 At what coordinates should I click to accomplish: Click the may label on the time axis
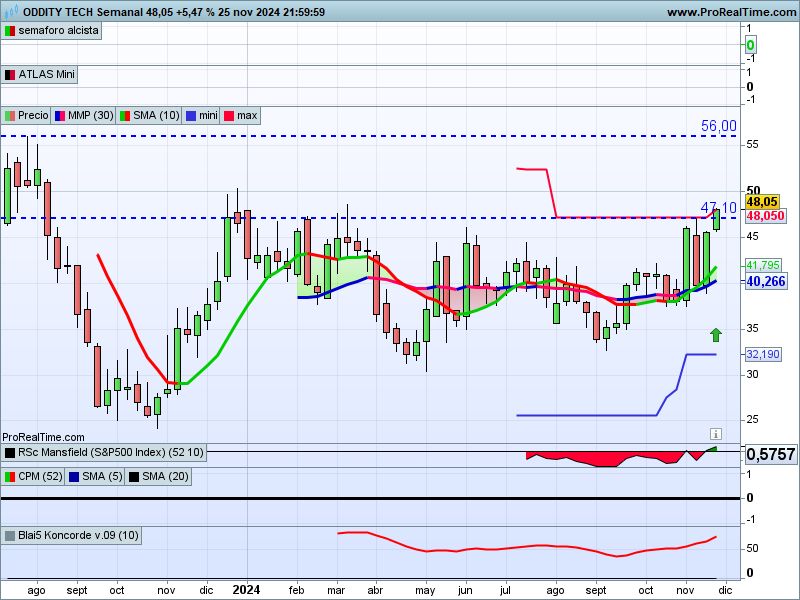tap(425, 591)
